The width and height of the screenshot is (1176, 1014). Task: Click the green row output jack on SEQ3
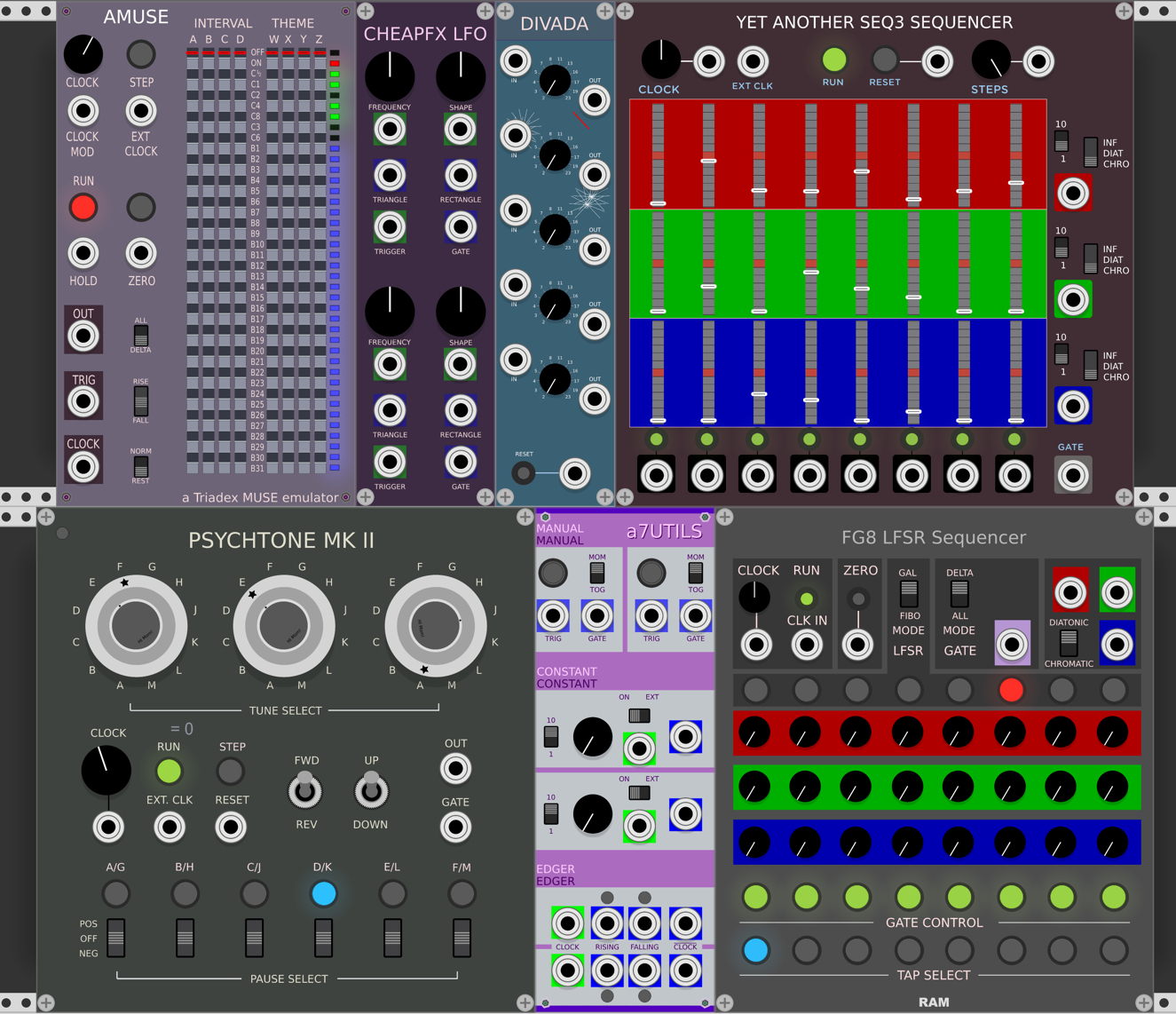(x=1073, y=299)
